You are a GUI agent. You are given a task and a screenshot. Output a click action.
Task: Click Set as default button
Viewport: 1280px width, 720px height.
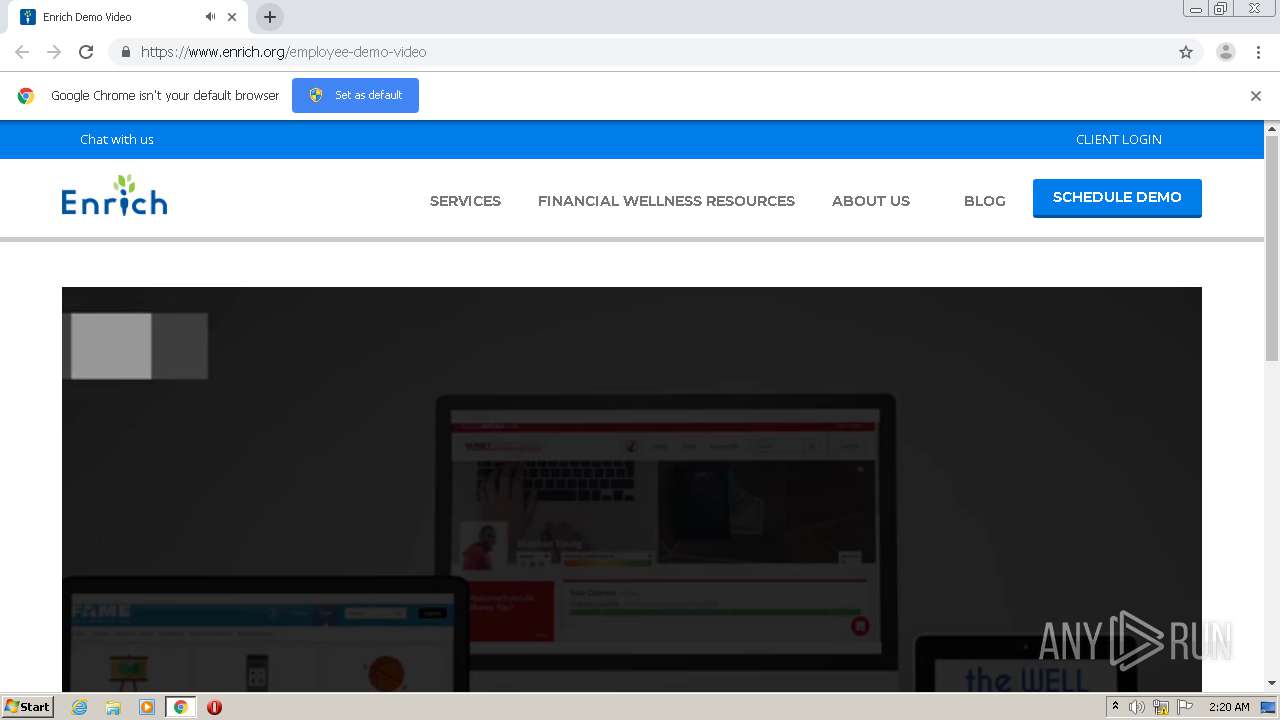[355, 95]
